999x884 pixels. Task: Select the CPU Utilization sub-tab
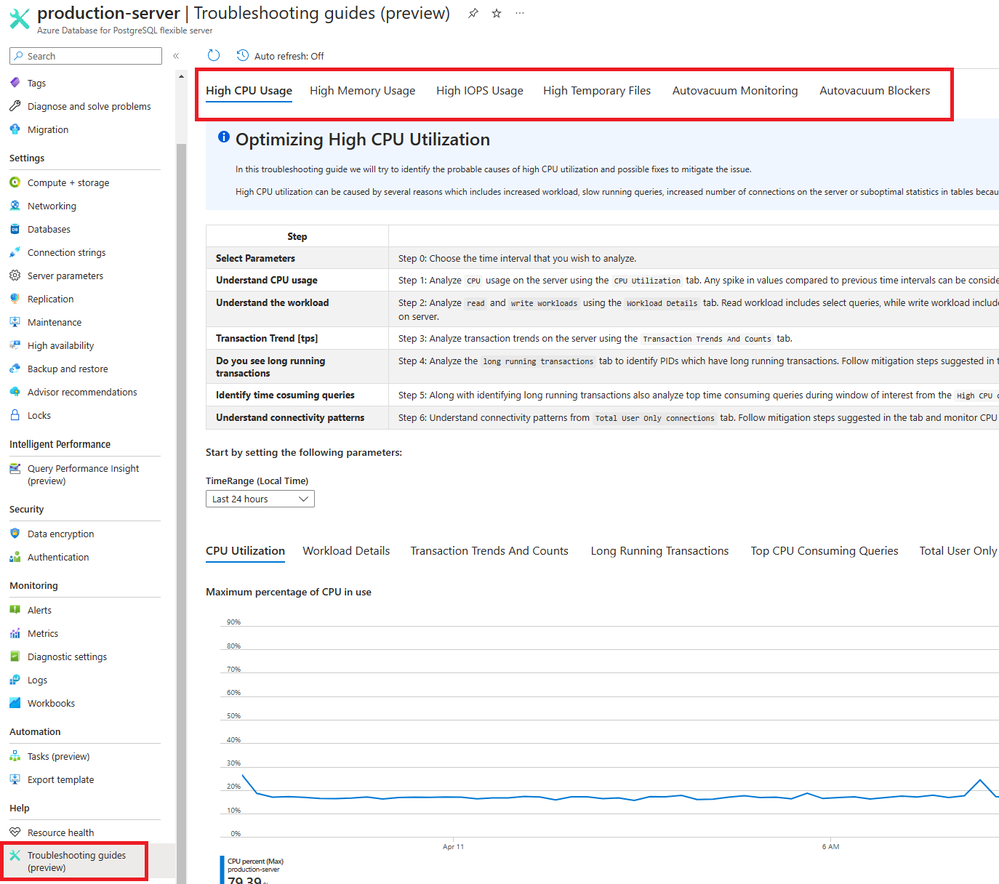coord(245,551)
